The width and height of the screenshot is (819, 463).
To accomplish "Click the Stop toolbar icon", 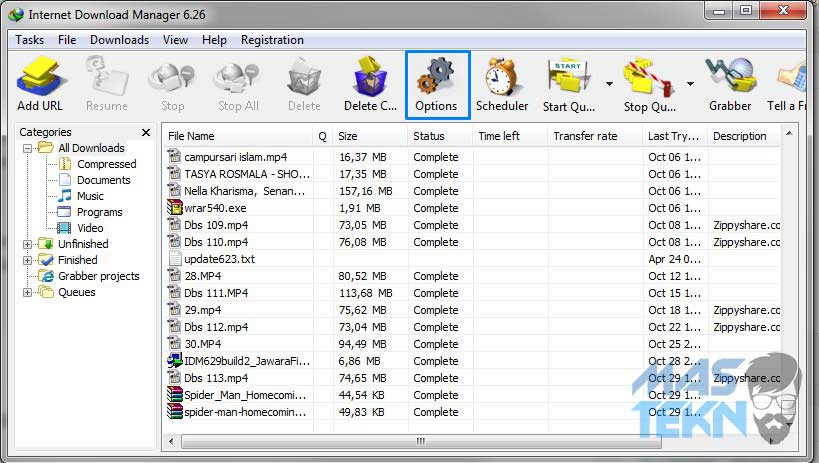I will tap(172, 77).
